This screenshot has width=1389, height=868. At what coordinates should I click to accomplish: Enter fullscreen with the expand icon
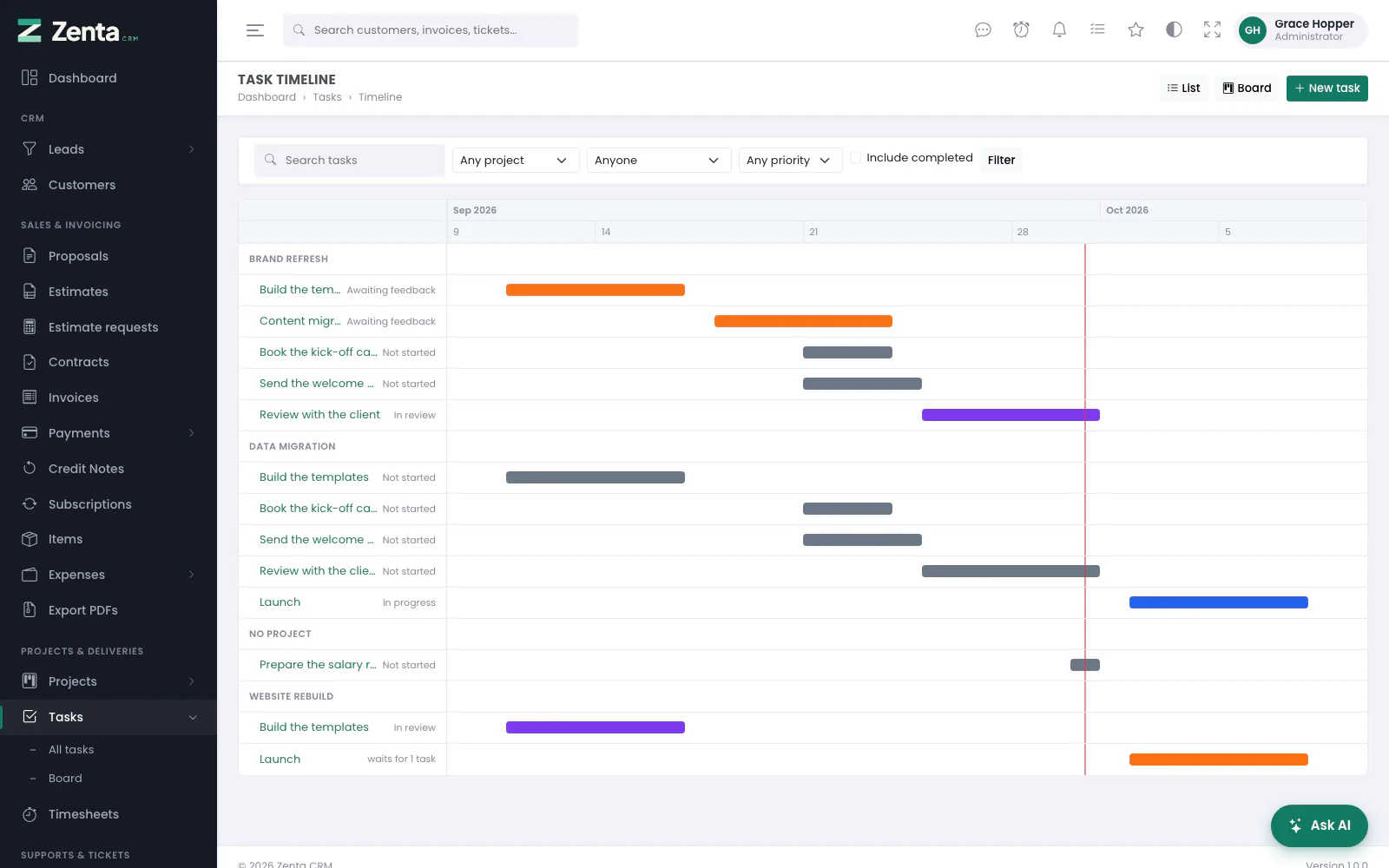coord(1212,30)
